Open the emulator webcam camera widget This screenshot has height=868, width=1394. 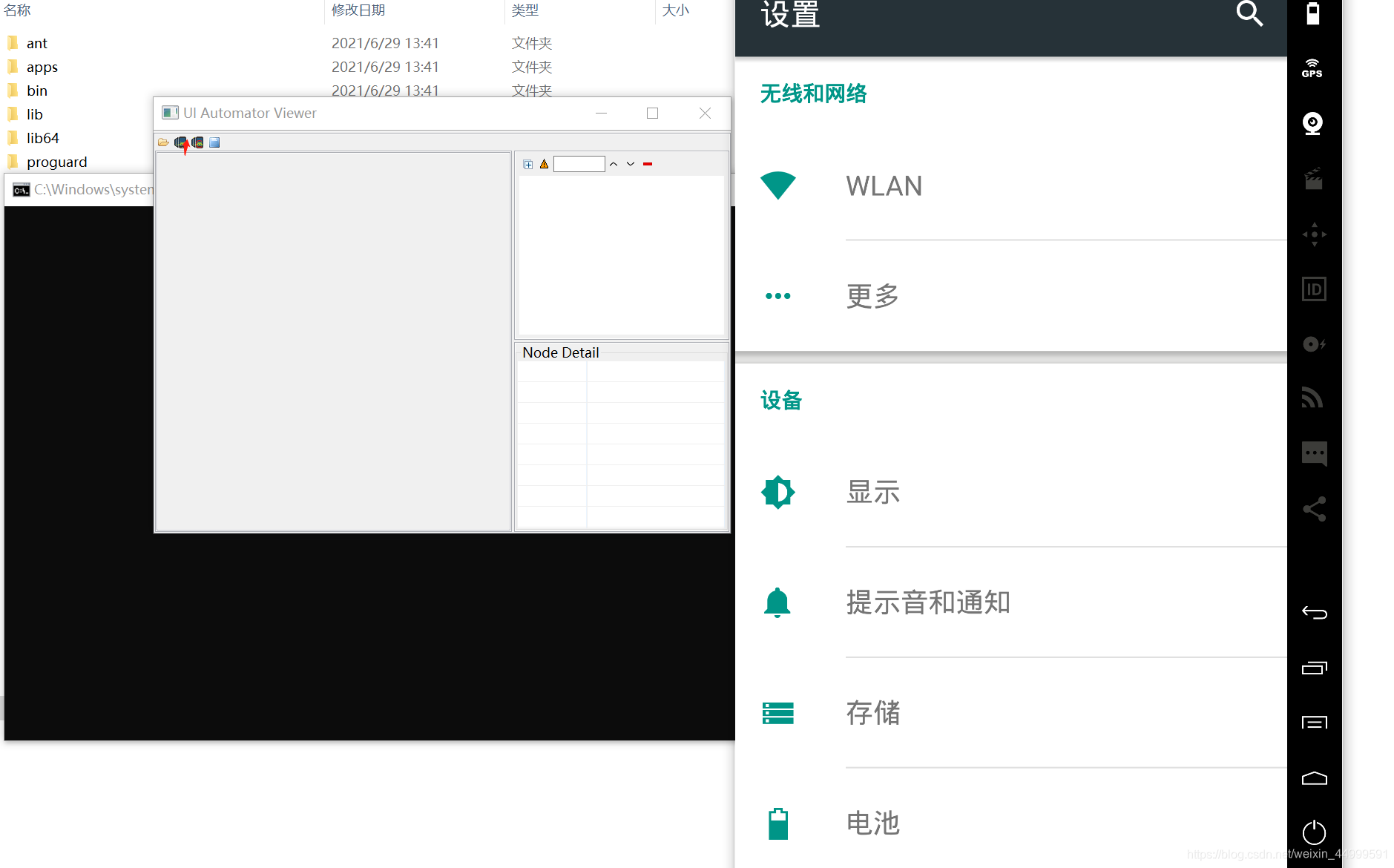pos(1312,123)
